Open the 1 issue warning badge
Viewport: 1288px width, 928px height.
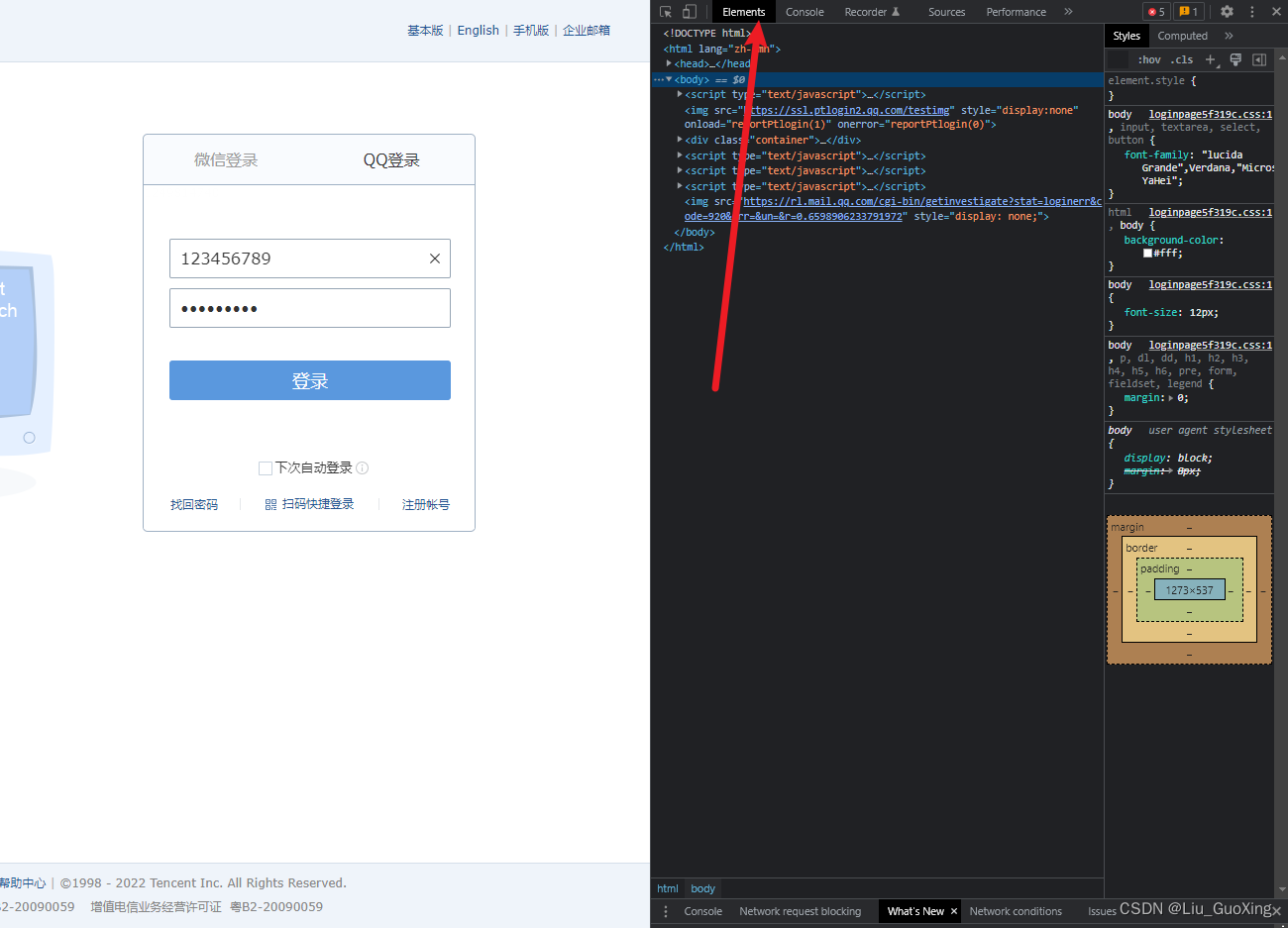(1188, 12)
